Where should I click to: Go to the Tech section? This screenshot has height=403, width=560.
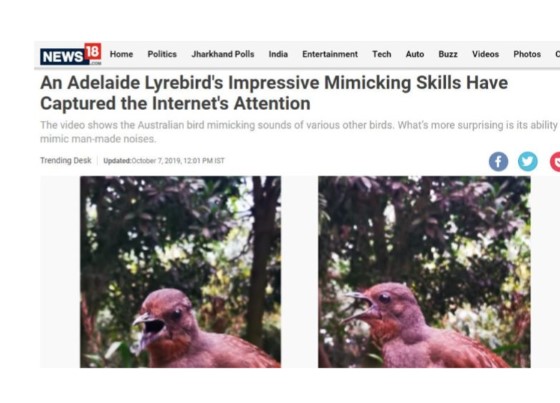click(x=382, y=54)
